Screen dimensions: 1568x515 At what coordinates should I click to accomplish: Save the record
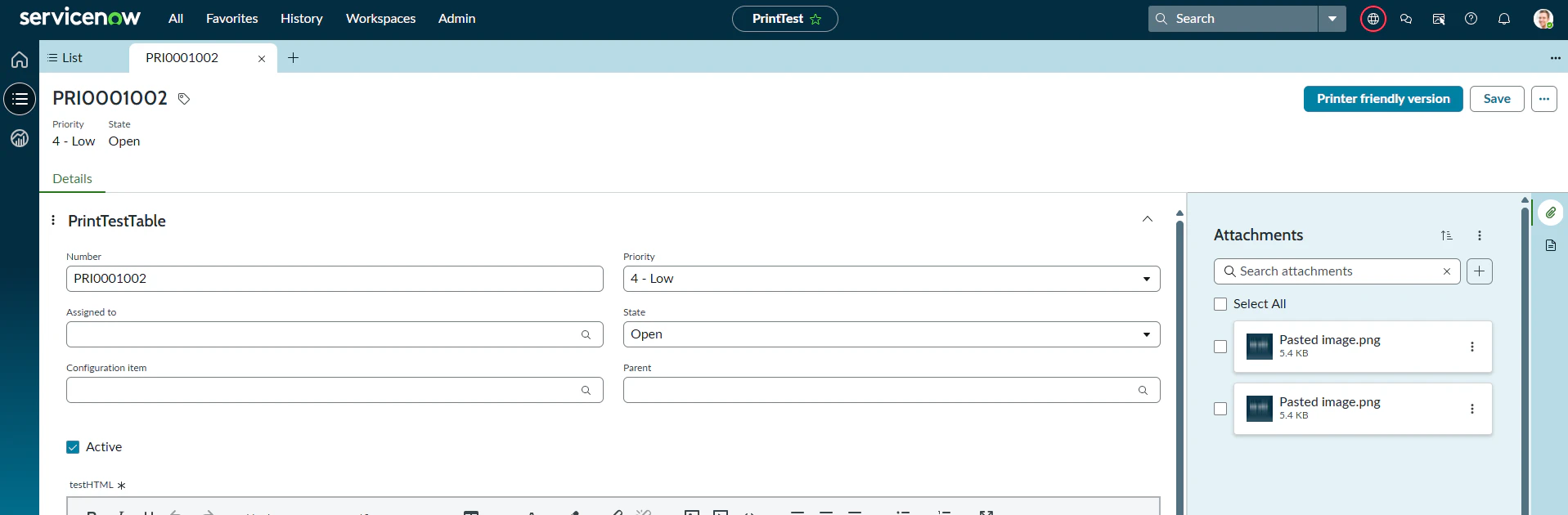coord(1497,99)
